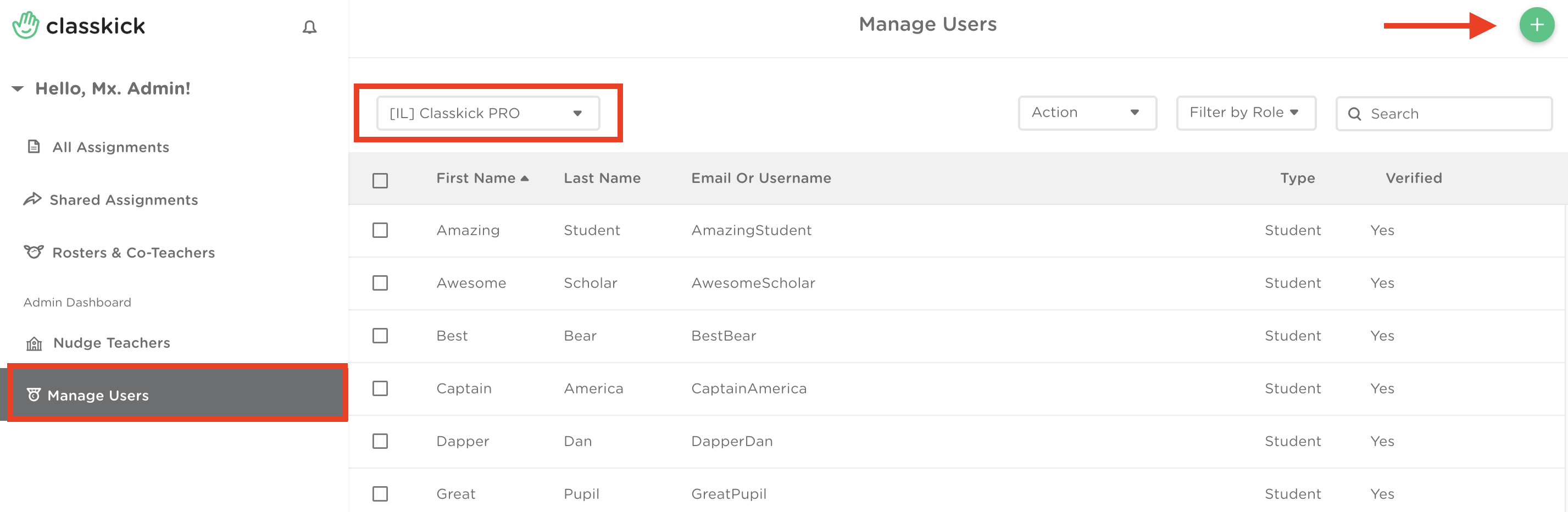
Task: Click the Classkick hand logo
Action: click(26, 26)
